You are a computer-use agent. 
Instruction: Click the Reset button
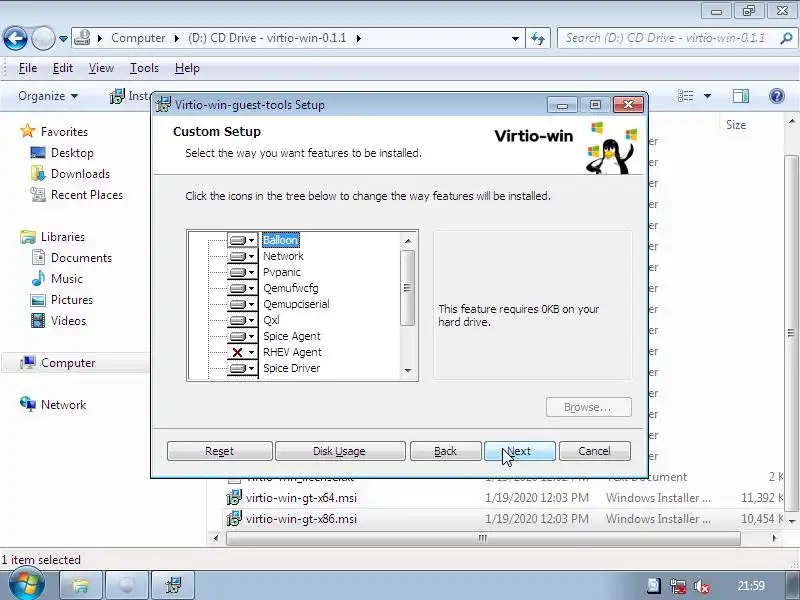[219, 451]
